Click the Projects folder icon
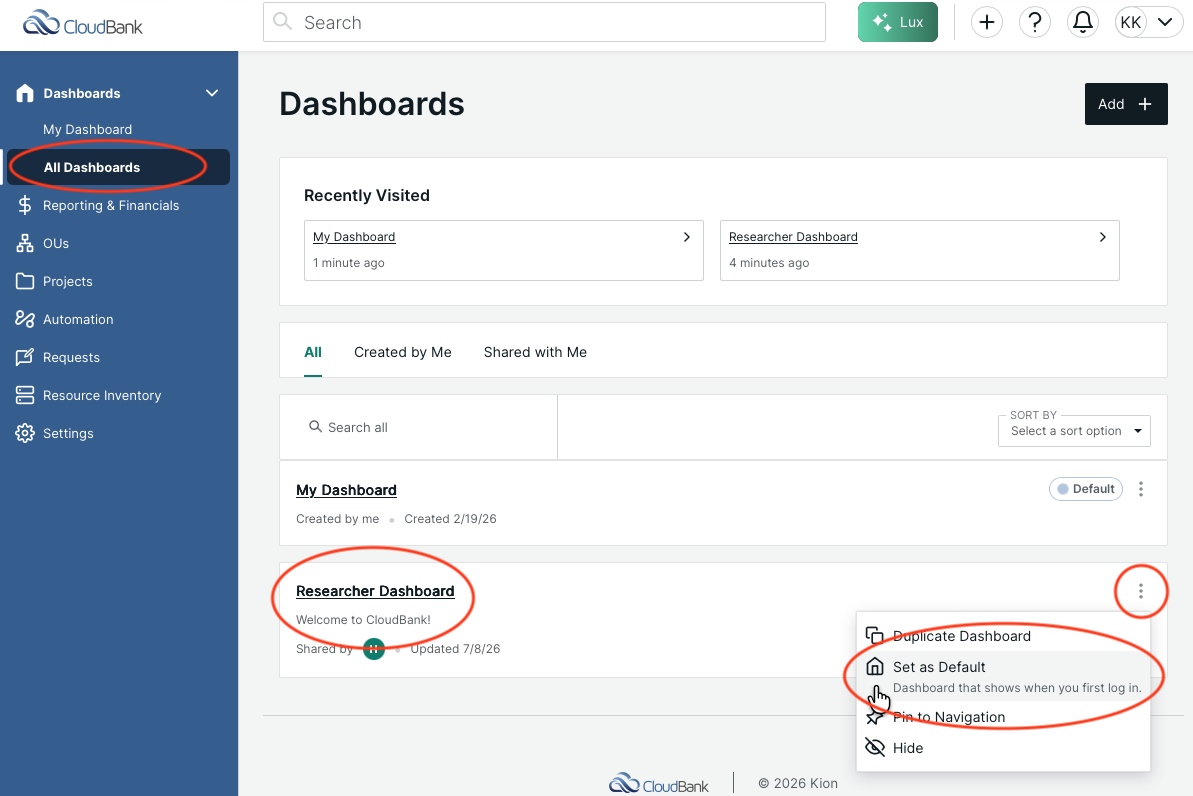The width and height of the screenshot is (1193, 796). 25,281
